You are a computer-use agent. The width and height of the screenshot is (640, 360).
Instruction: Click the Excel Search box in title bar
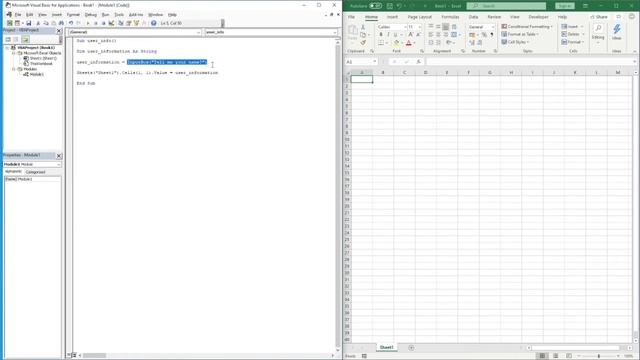[506, 6]
